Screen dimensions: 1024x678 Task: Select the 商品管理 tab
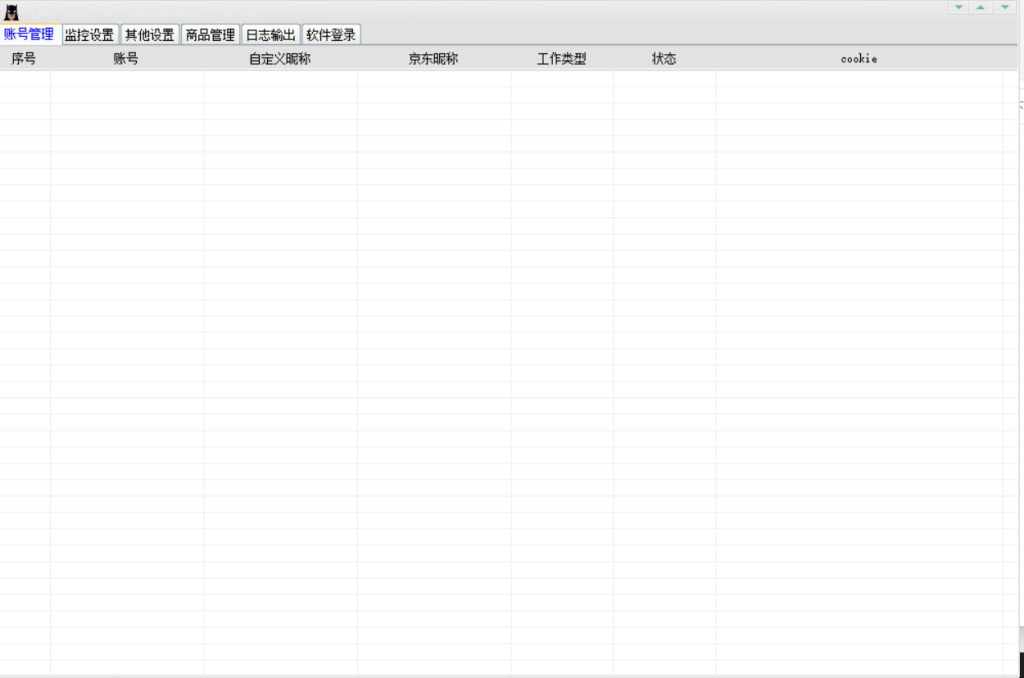[210, 35]
